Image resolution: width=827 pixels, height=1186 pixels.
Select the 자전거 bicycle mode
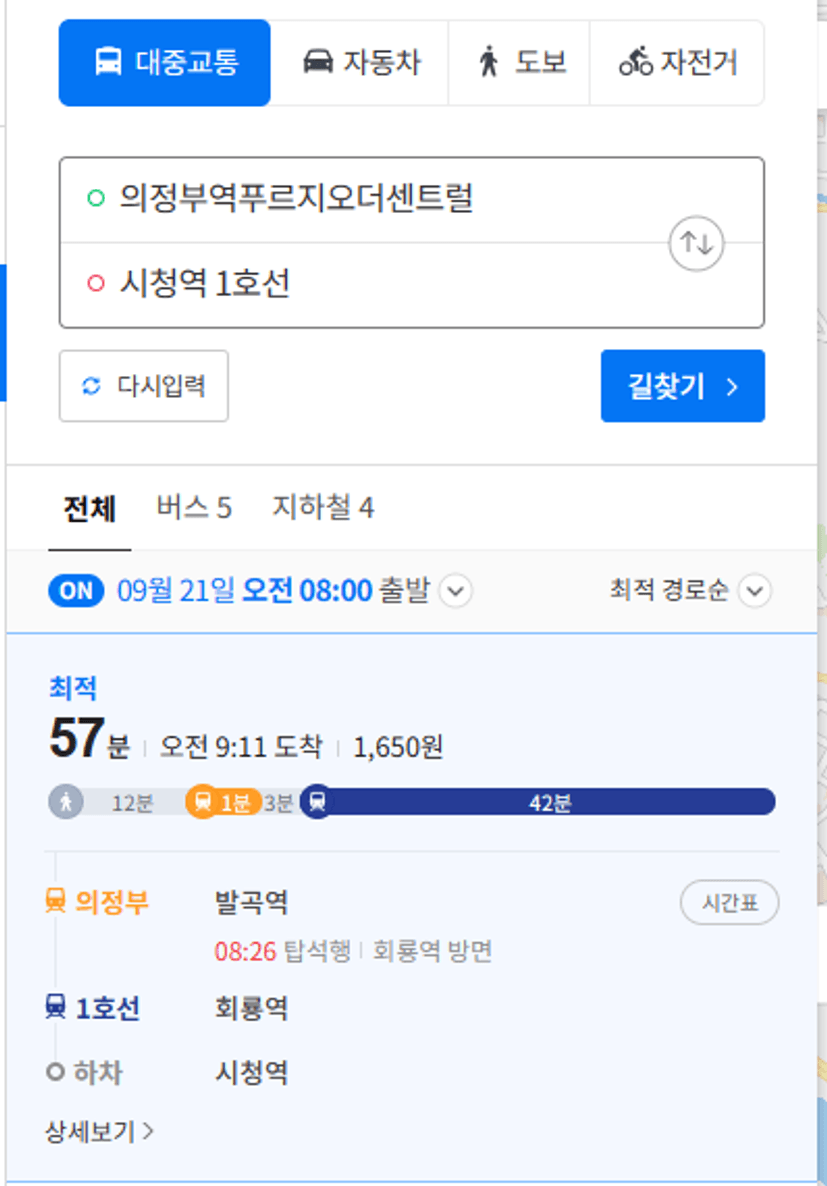pos(677,63)
